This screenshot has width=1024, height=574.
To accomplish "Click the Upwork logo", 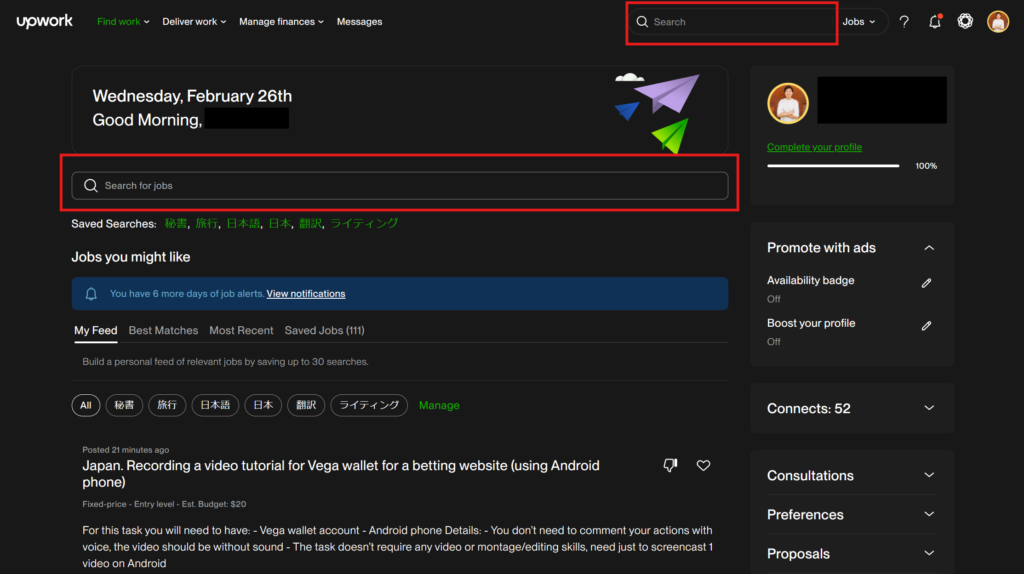I will [x=44, y=21].
